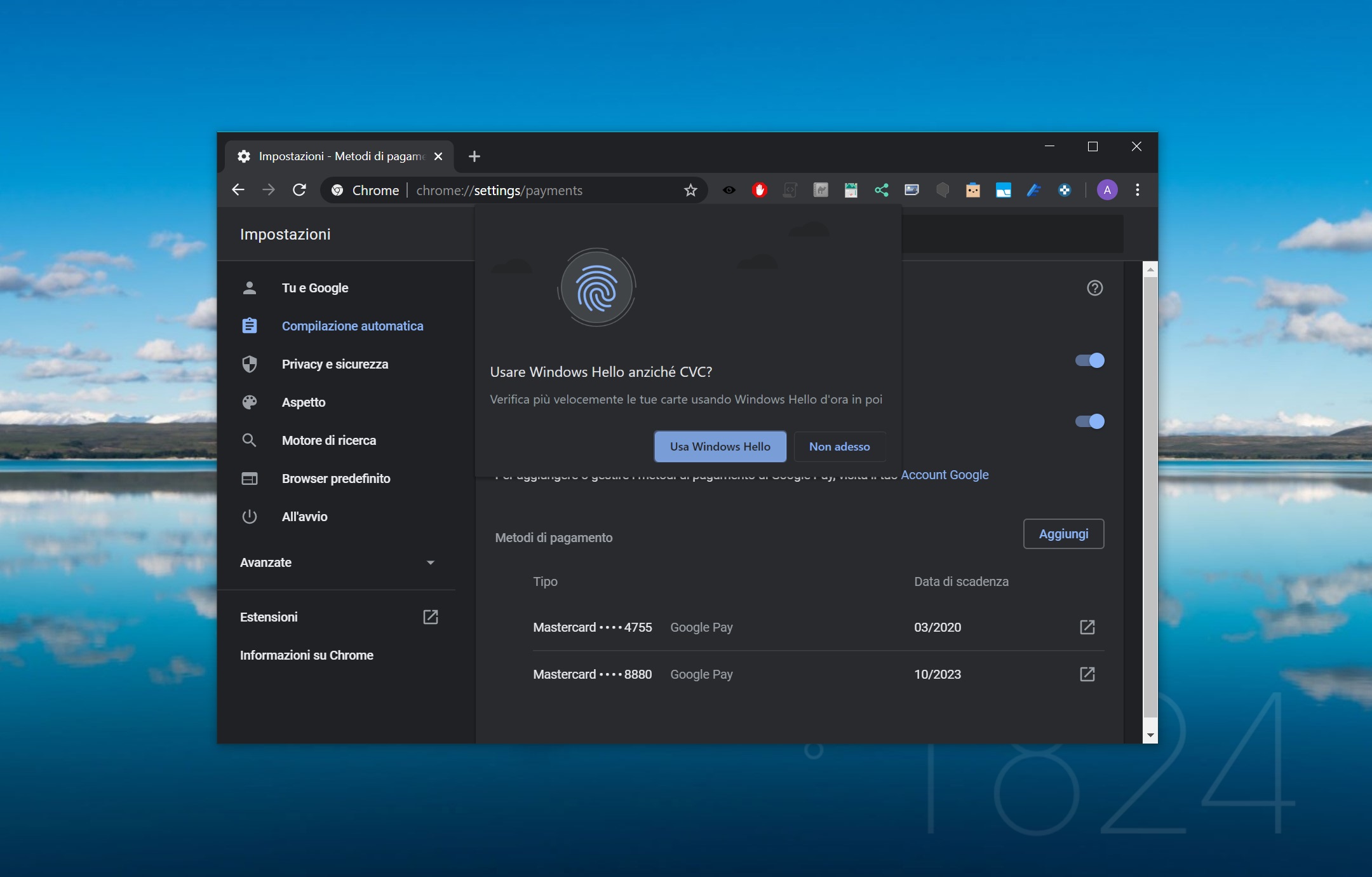Click the Impostazioni header title
Screen dimensions: 1372x877
[x=285, y=235]
